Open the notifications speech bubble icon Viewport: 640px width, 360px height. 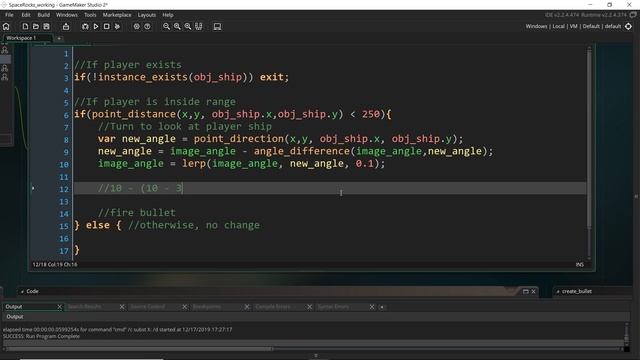(633, 15)
